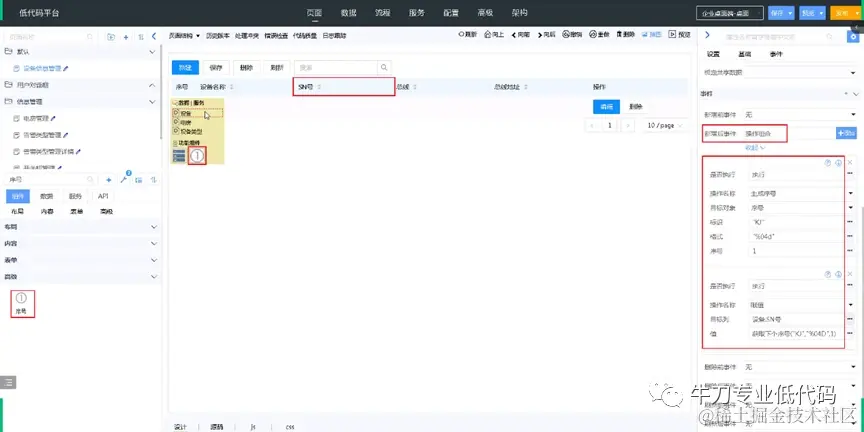Collapse the 默认 folder group
Screen dimensions: 864x432
(x=153, y=52)
